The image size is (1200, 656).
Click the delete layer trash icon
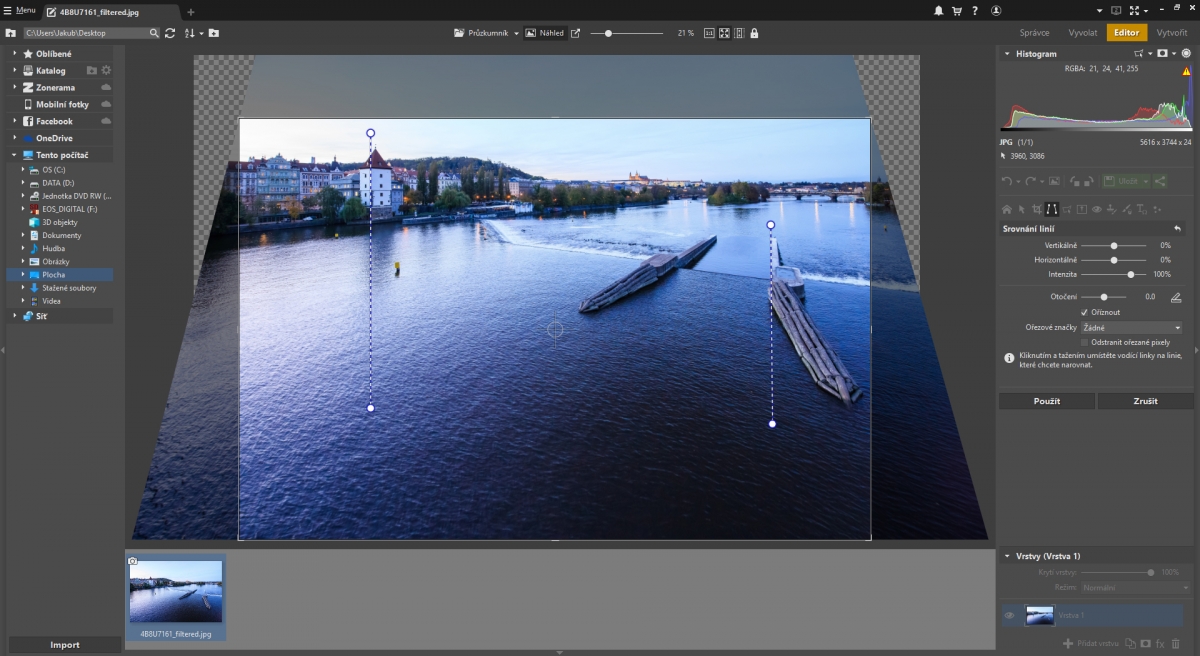click(1176, 643)
